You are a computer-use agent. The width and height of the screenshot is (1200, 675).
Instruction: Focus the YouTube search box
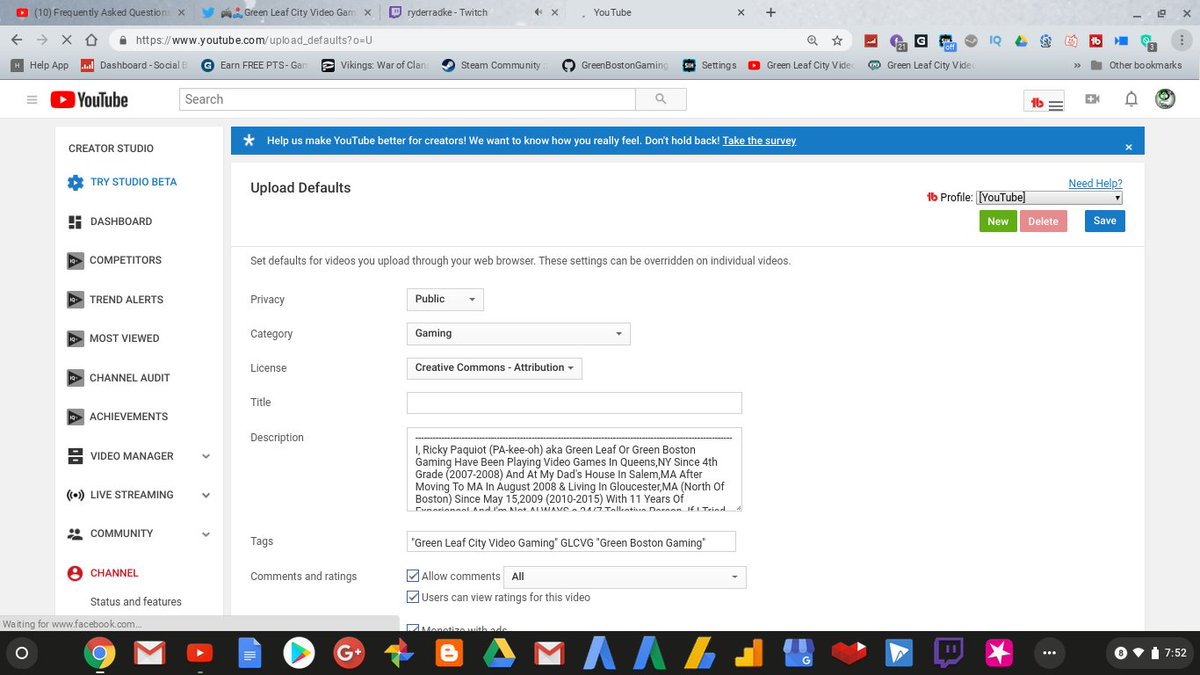(x=407, y=99)
